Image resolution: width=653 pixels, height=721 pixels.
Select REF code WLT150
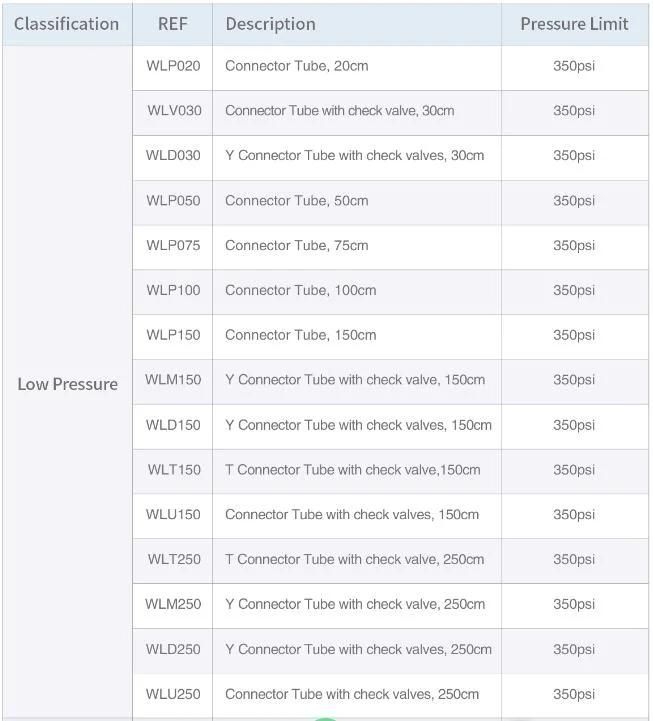174,469
